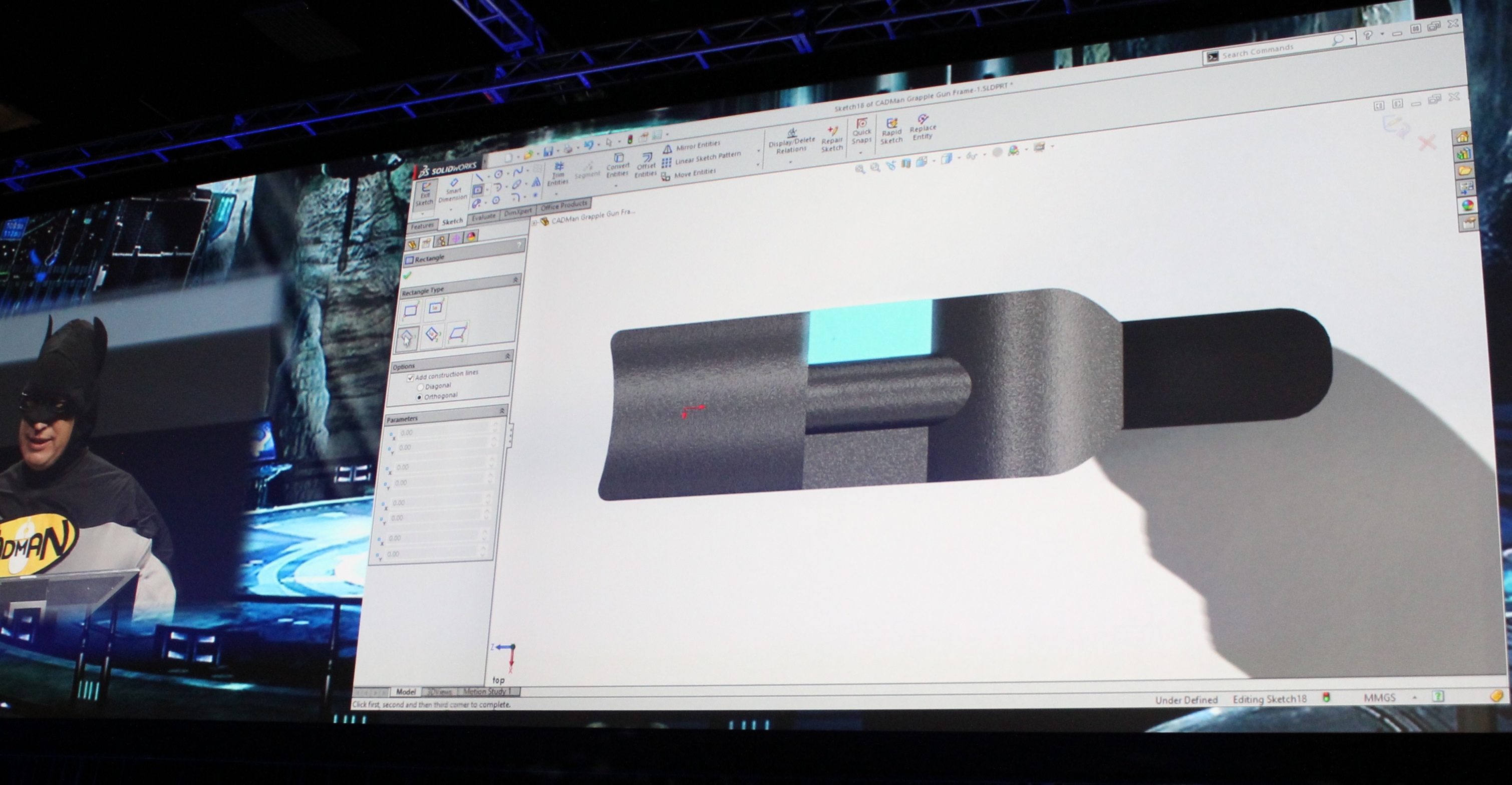
Task: Toggle Add construction lines checkbox
Action: coord(410,378)
